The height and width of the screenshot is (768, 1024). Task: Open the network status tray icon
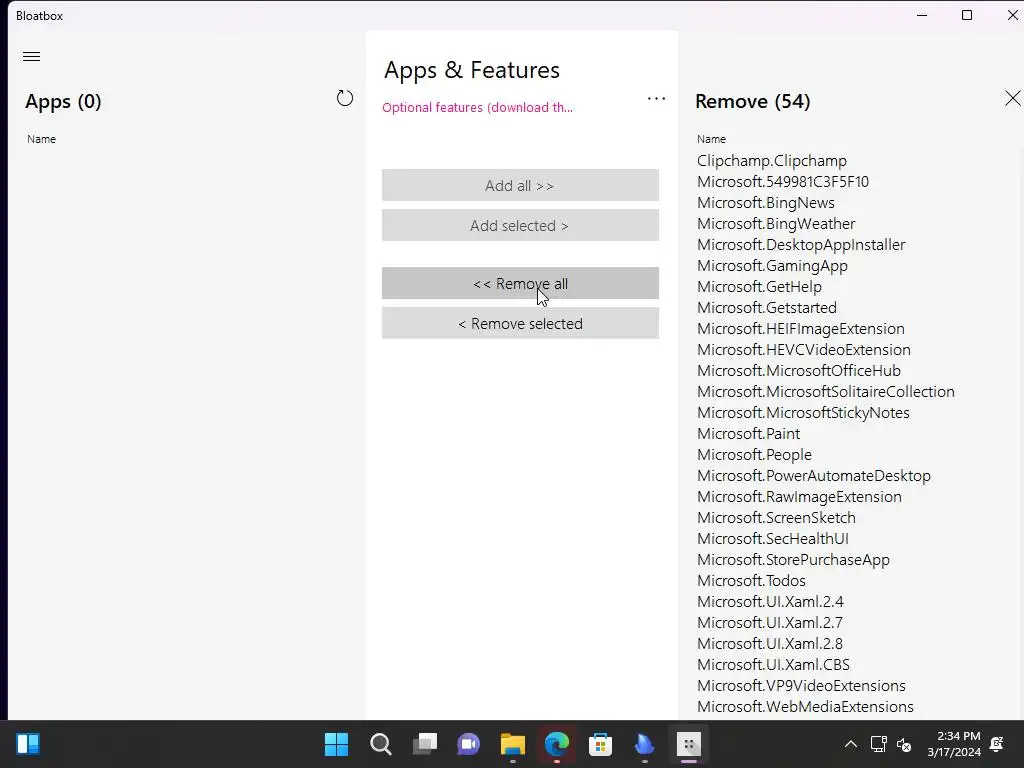pos(878,744)
